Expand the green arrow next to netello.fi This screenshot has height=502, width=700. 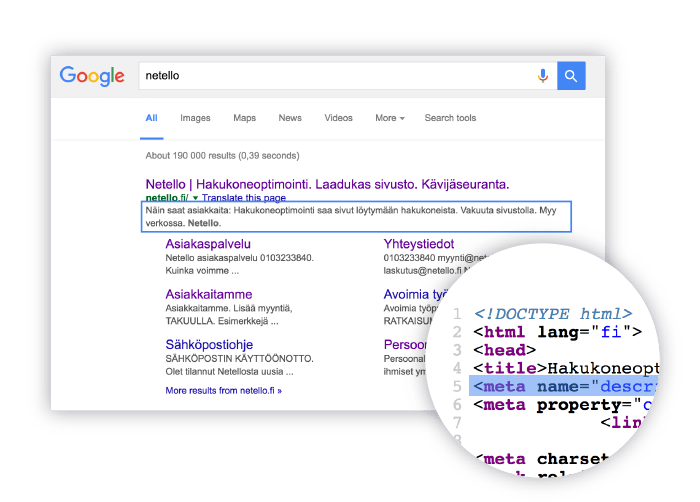point(195,198)
